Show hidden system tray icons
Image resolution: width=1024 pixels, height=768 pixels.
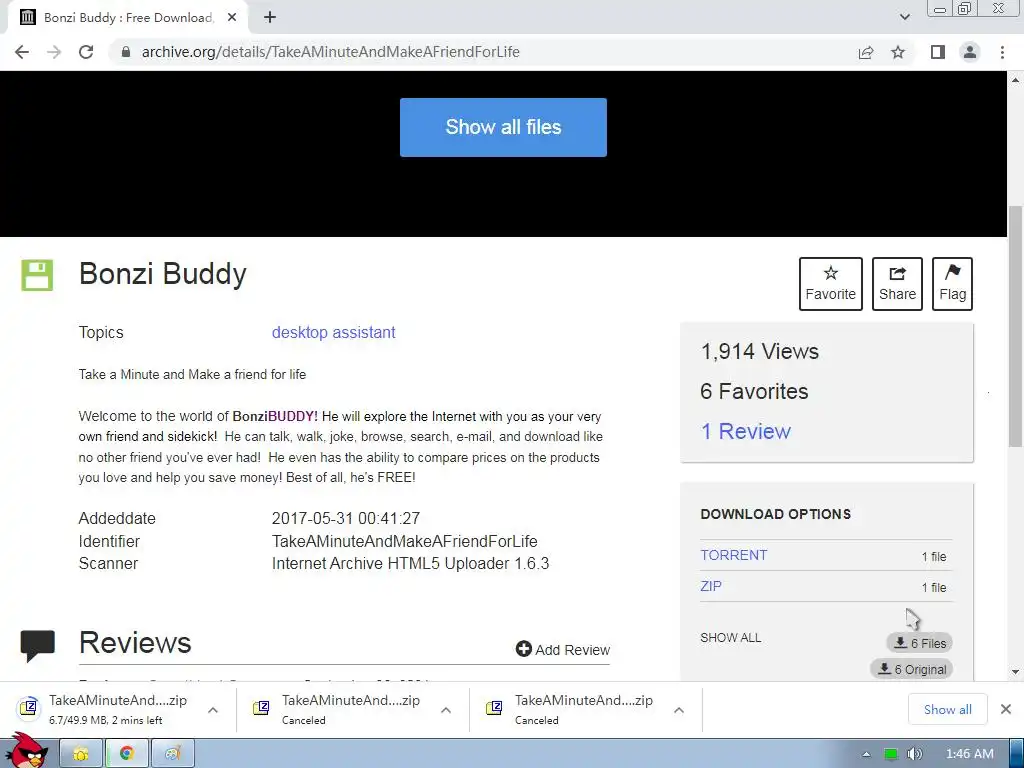(x=866, y=754)
